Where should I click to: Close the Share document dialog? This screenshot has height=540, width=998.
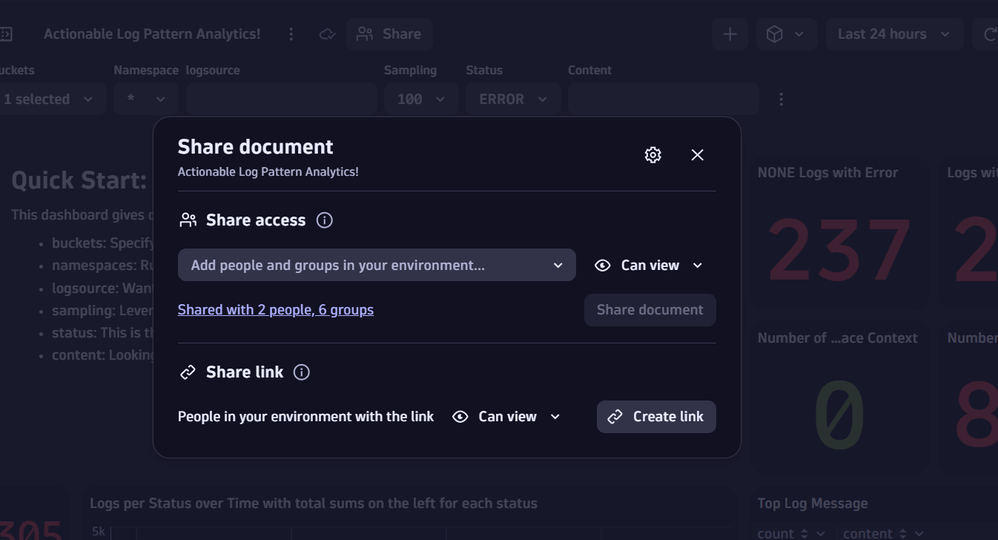click(x=697, y=155)
